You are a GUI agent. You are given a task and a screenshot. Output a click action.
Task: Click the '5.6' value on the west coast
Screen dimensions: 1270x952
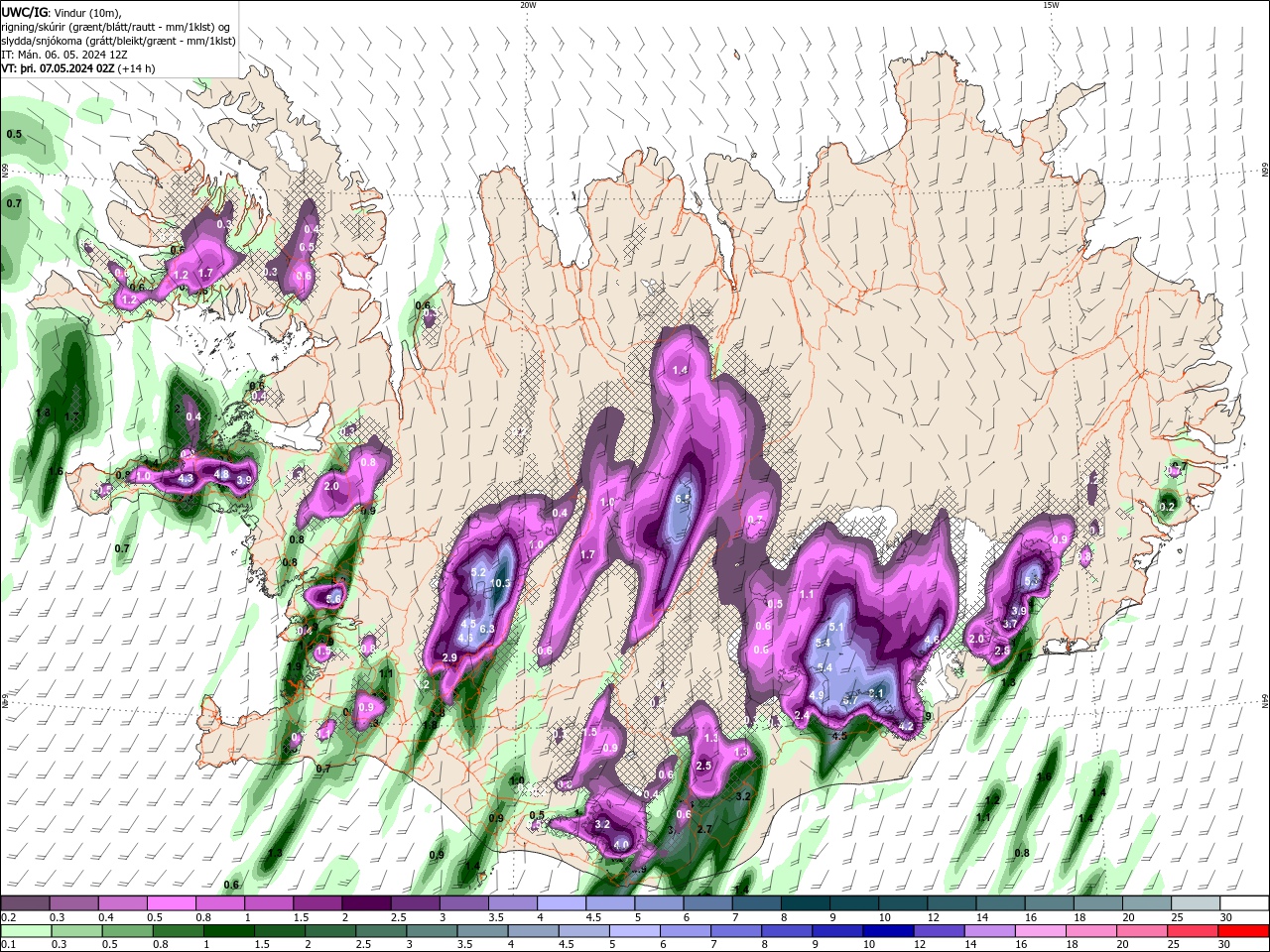[x=333, y=599]
